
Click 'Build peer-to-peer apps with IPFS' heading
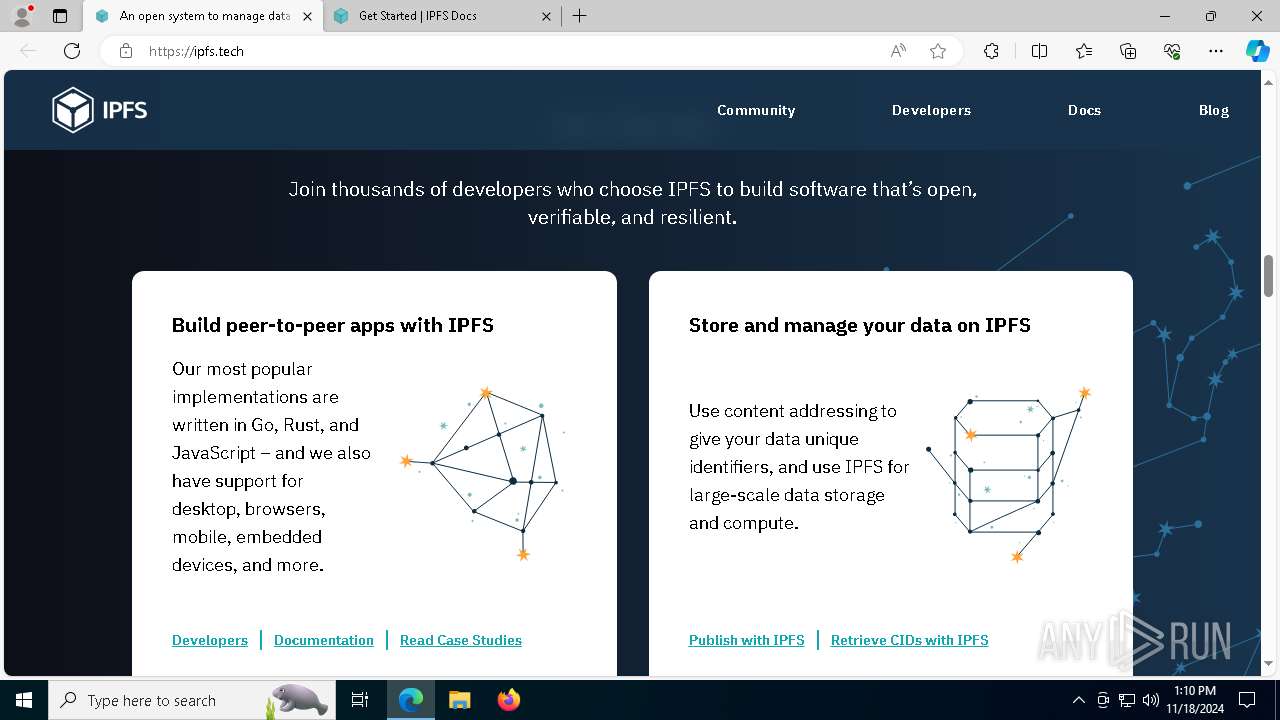(333, 325)
